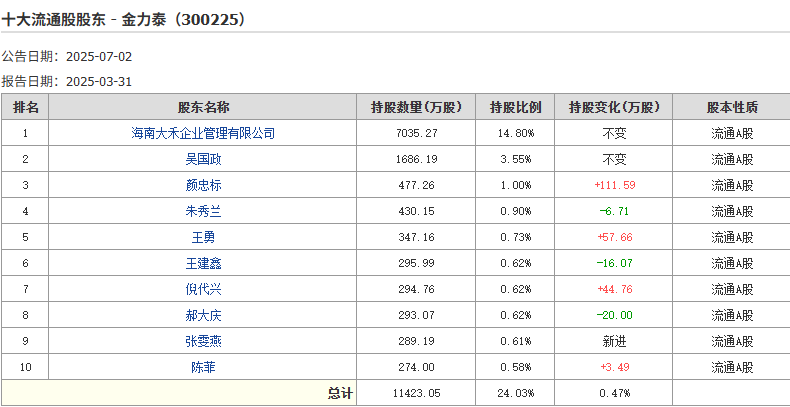Open shareholder link 王建鑫
This screenshot has width=790, height=407.
203,263
